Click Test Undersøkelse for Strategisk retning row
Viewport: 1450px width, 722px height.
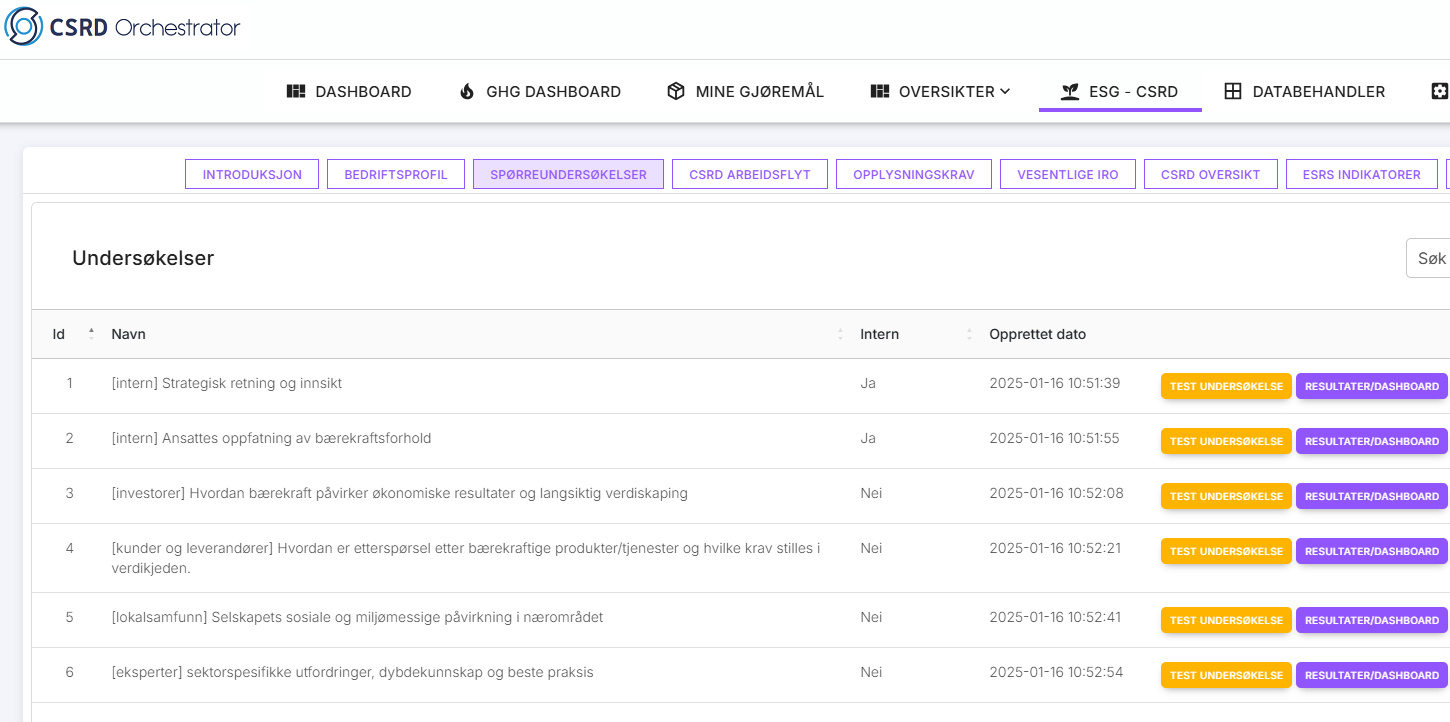click(1226, 386)
